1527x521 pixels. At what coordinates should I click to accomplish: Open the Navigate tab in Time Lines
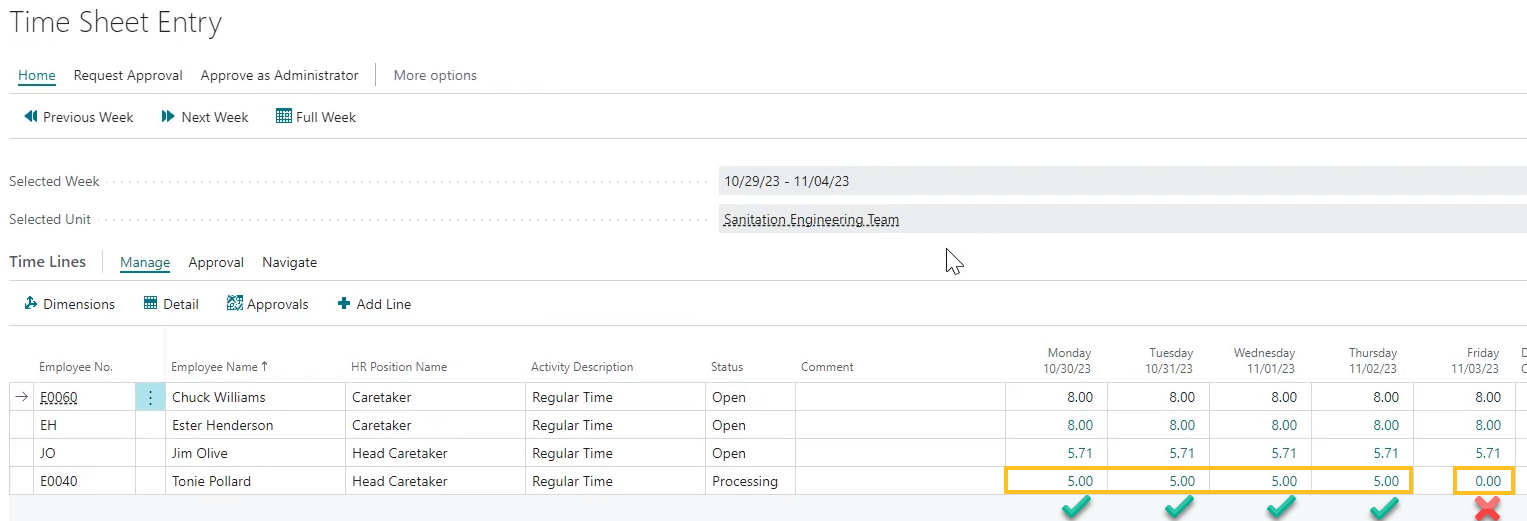(x=289, y=262)
